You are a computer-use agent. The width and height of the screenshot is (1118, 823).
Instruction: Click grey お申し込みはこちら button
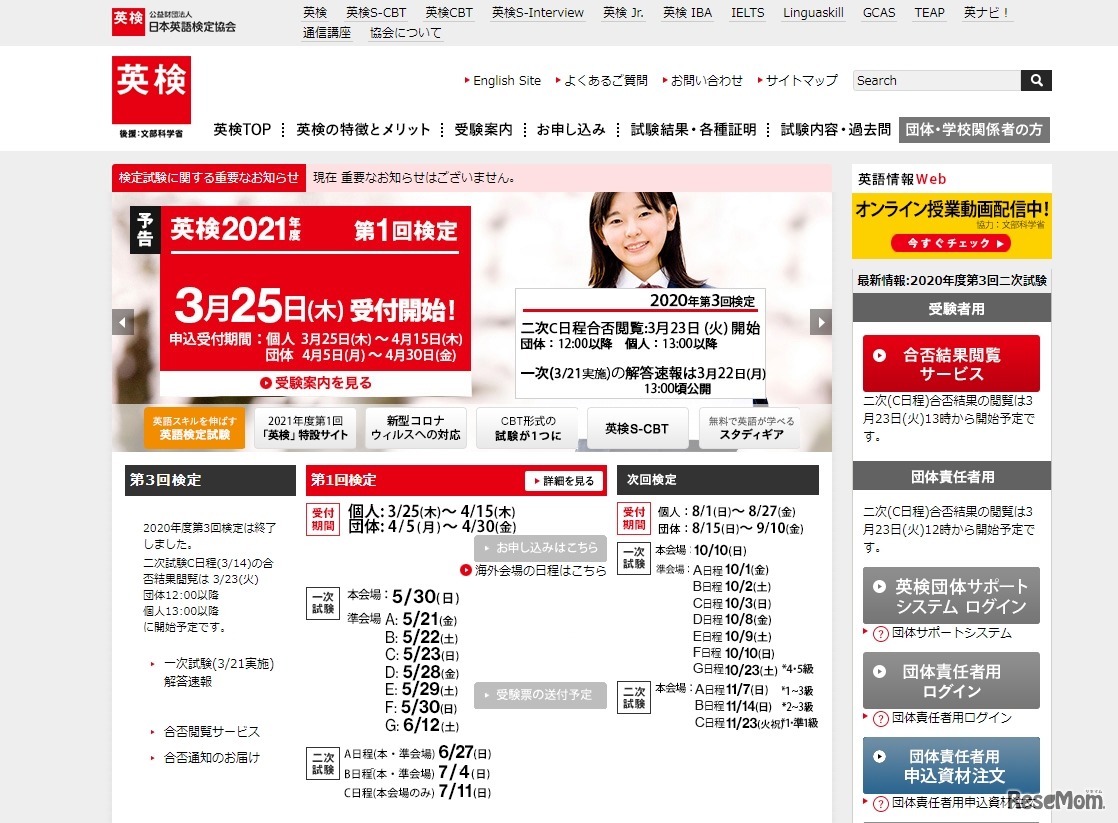540,548
